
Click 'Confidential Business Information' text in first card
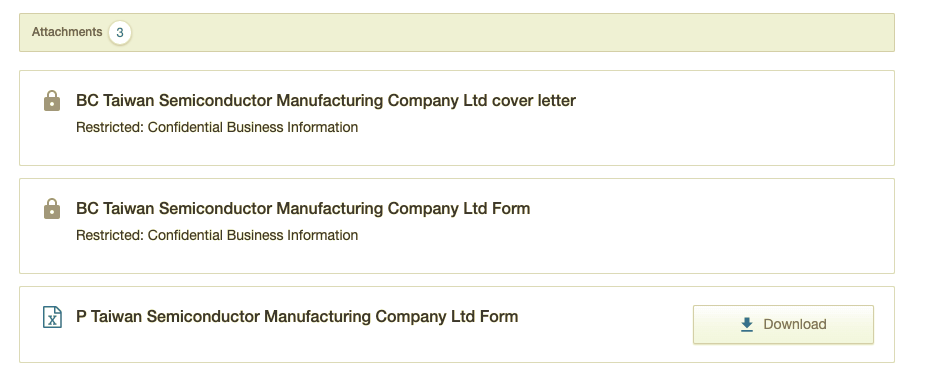tap(253, 127)
